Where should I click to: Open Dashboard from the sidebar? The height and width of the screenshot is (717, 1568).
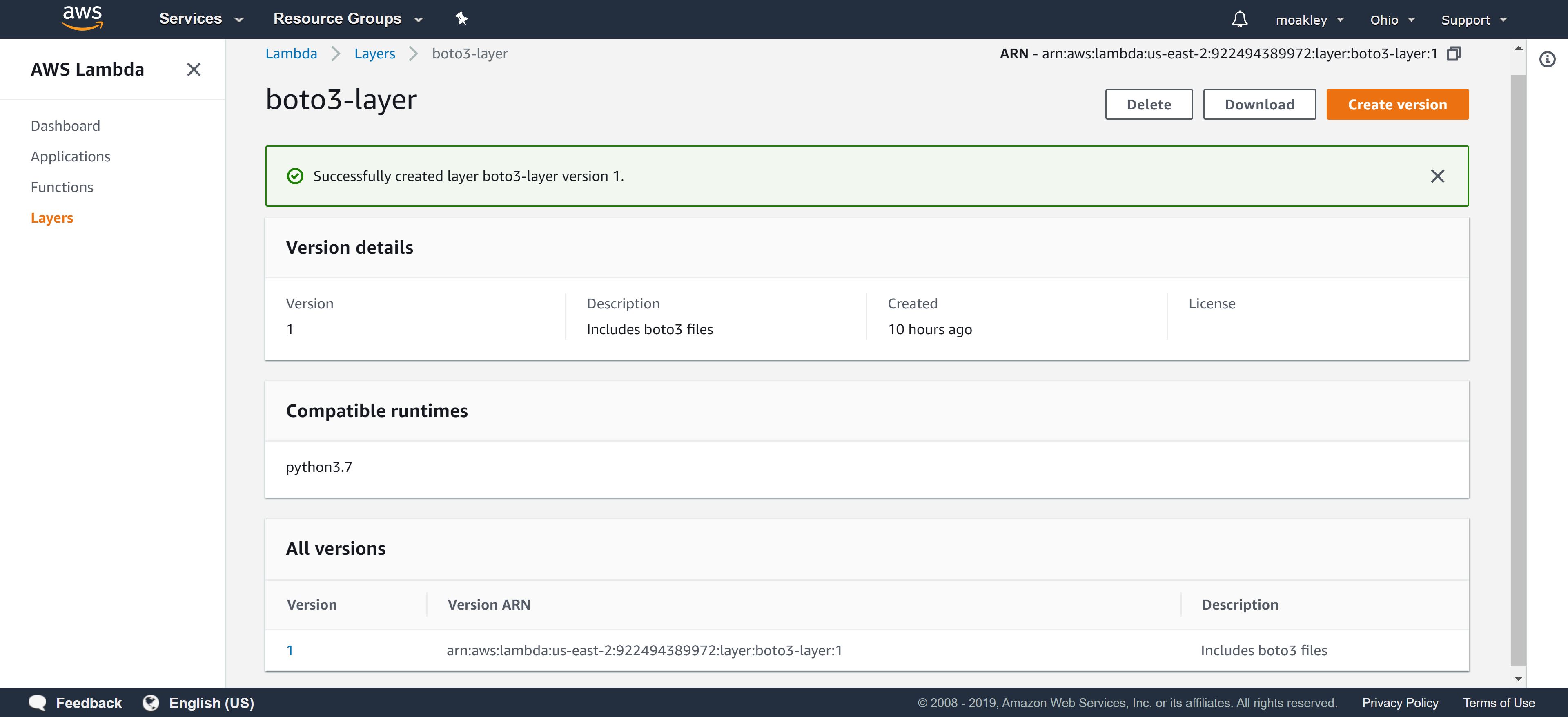point(65,125)
